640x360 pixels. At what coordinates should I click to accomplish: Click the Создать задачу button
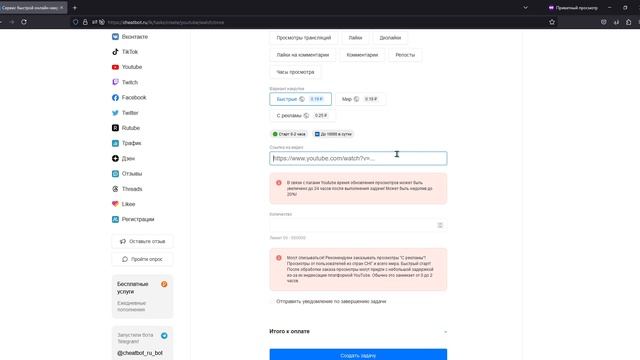358,354
